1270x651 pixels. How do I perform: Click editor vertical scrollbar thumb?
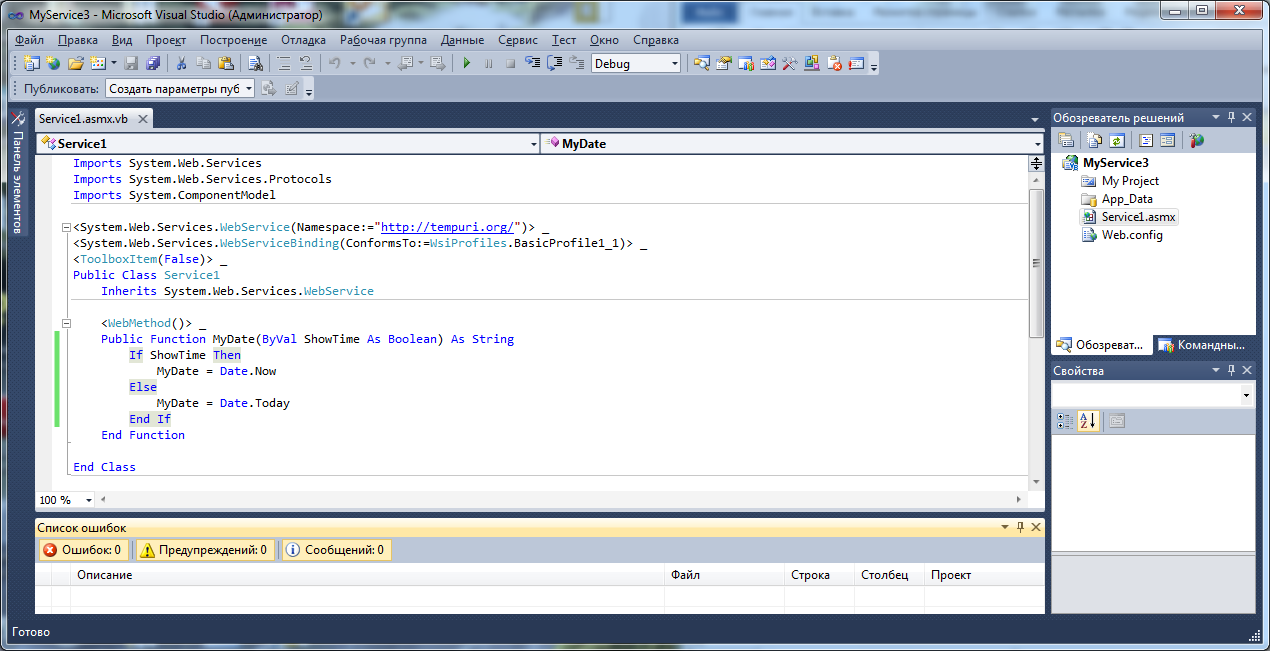point(1037,263)
